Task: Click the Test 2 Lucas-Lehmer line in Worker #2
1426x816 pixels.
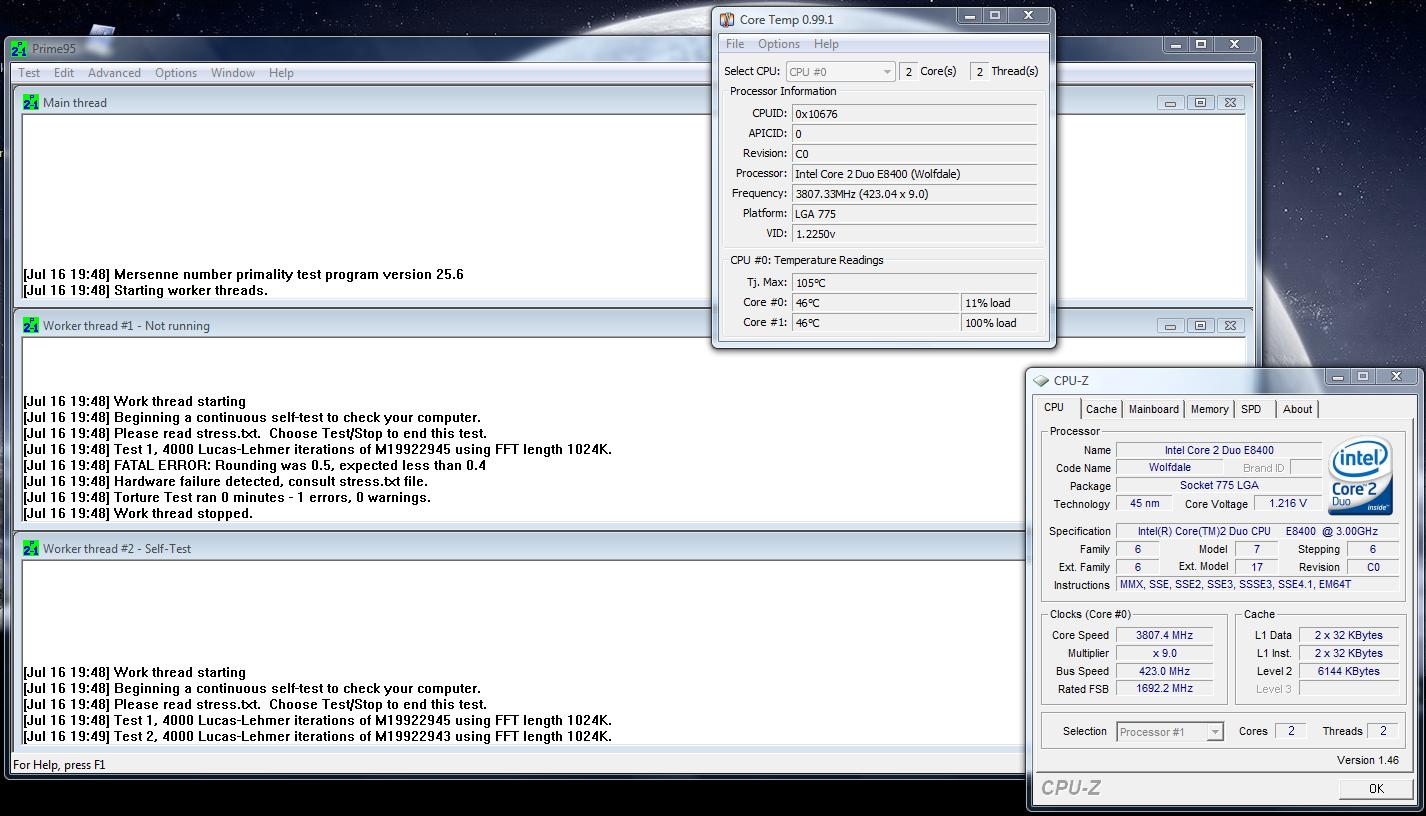Action: (x=318, y=736)
